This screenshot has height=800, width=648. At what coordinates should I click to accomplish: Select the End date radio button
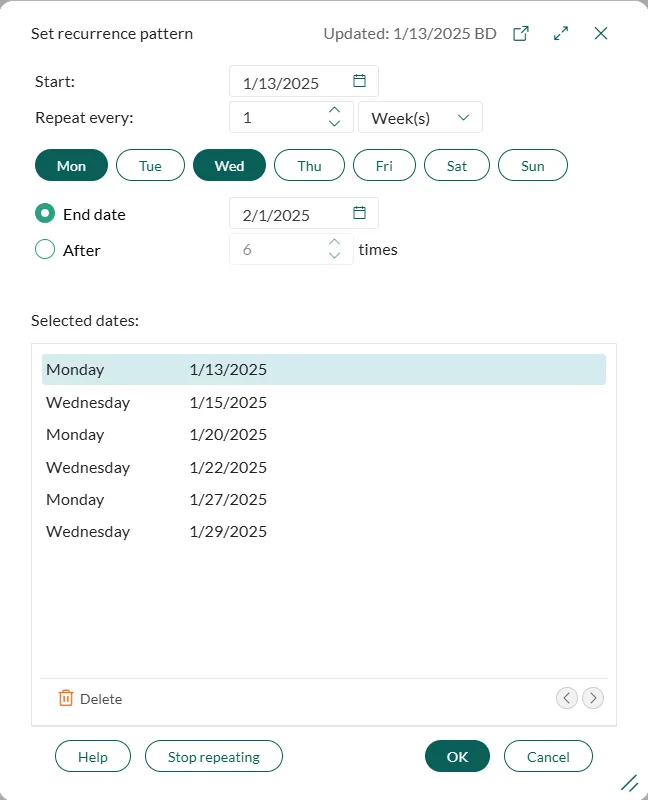pyautogui.click(x=45, y=214)
